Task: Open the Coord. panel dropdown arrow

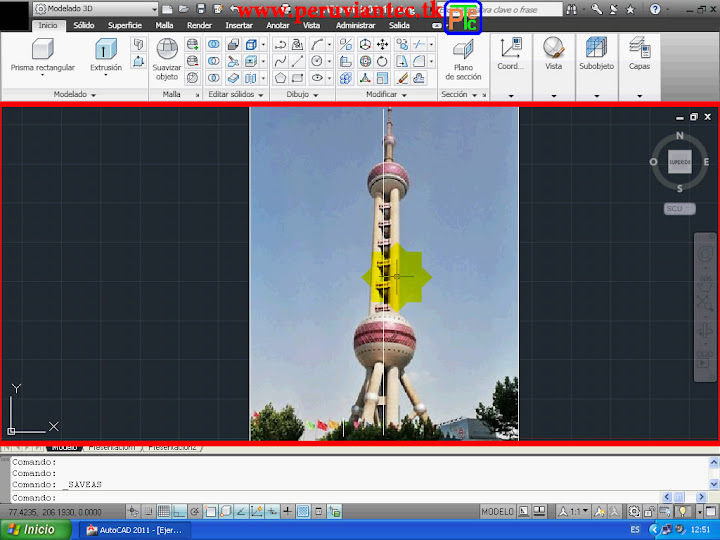Action: 511,96
